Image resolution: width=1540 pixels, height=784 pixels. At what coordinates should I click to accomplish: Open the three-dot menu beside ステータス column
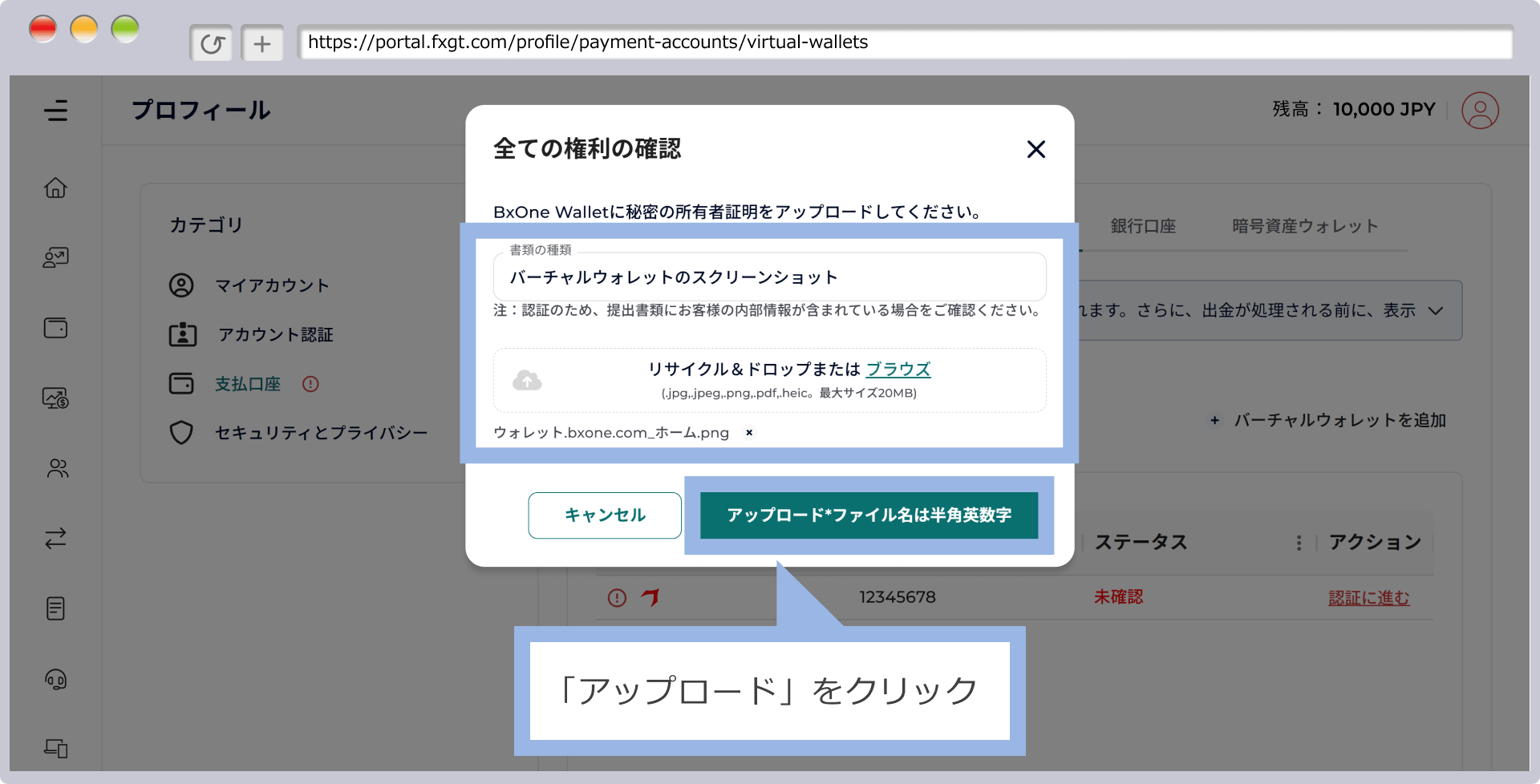[x=1299, y=542]
